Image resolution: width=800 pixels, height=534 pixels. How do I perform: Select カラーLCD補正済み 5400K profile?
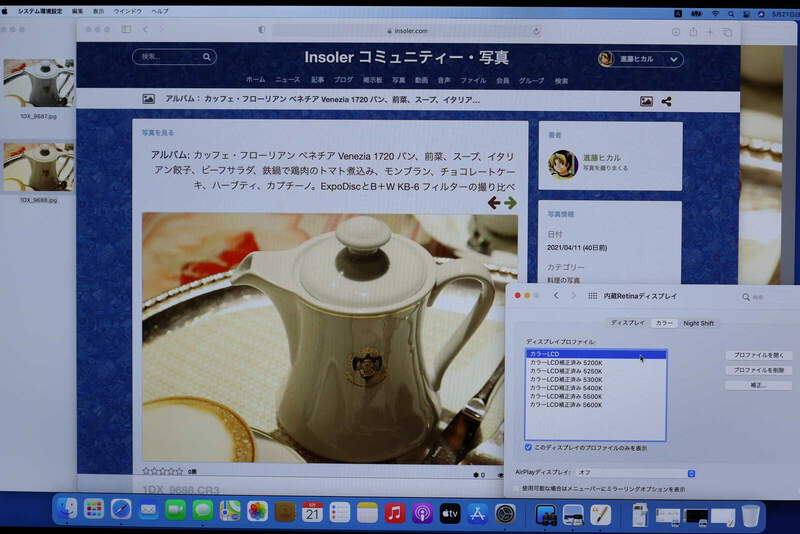pyautogui.click(x=566, y=388)
